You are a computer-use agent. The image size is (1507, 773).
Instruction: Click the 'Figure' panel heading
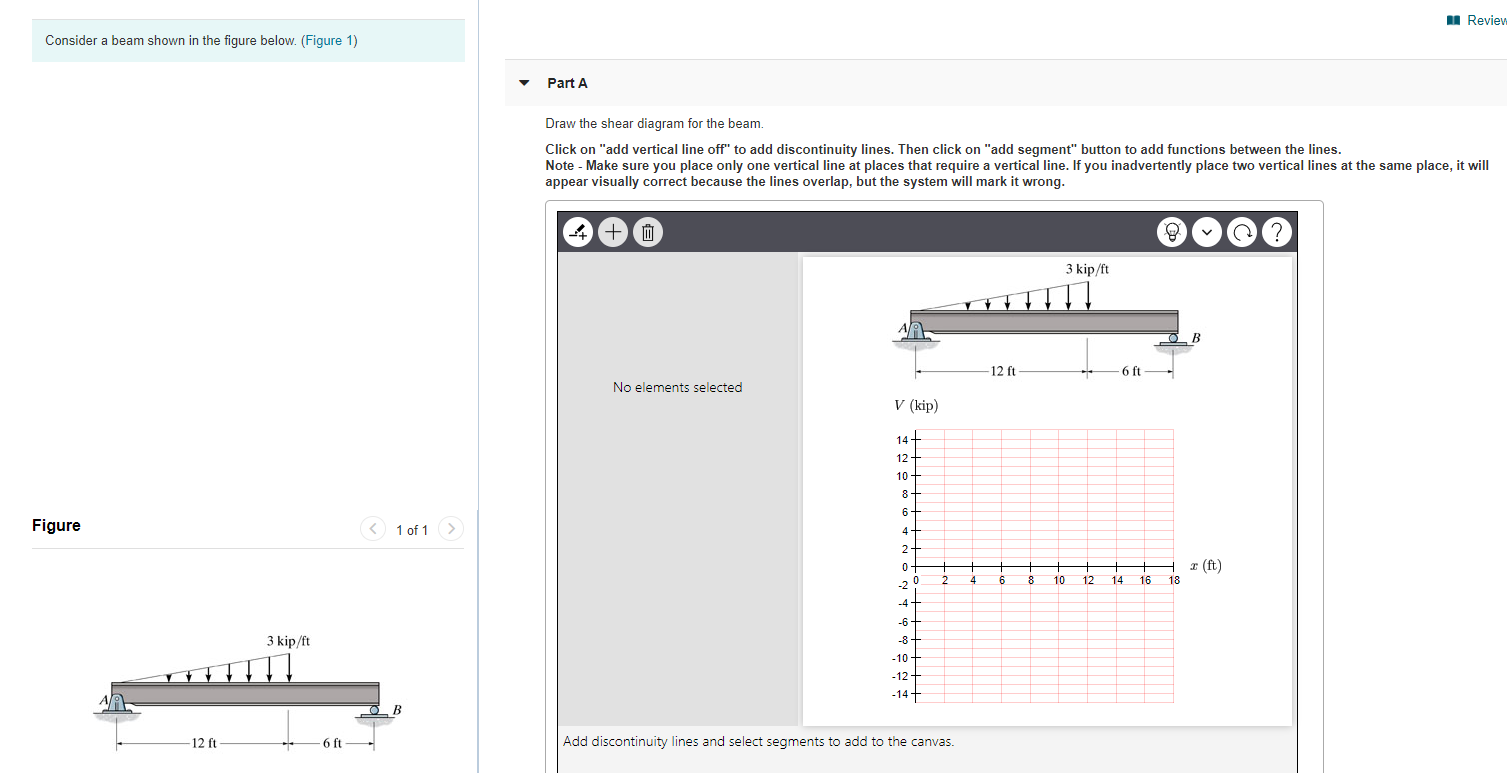(x=56, y=526)
